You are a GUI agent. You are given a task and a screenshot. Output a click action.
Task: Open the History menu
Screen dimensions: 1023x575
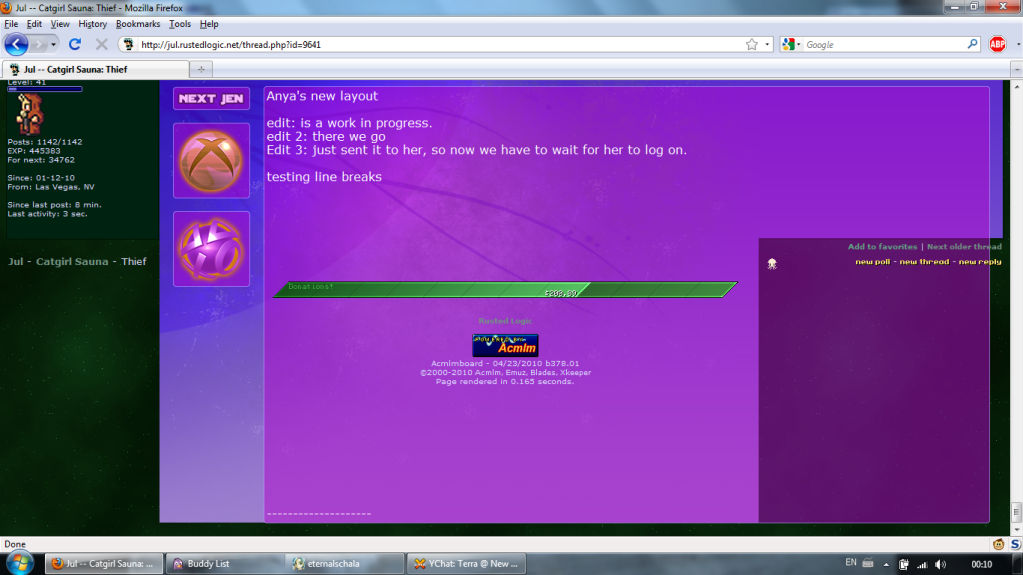tap(92, 23)
